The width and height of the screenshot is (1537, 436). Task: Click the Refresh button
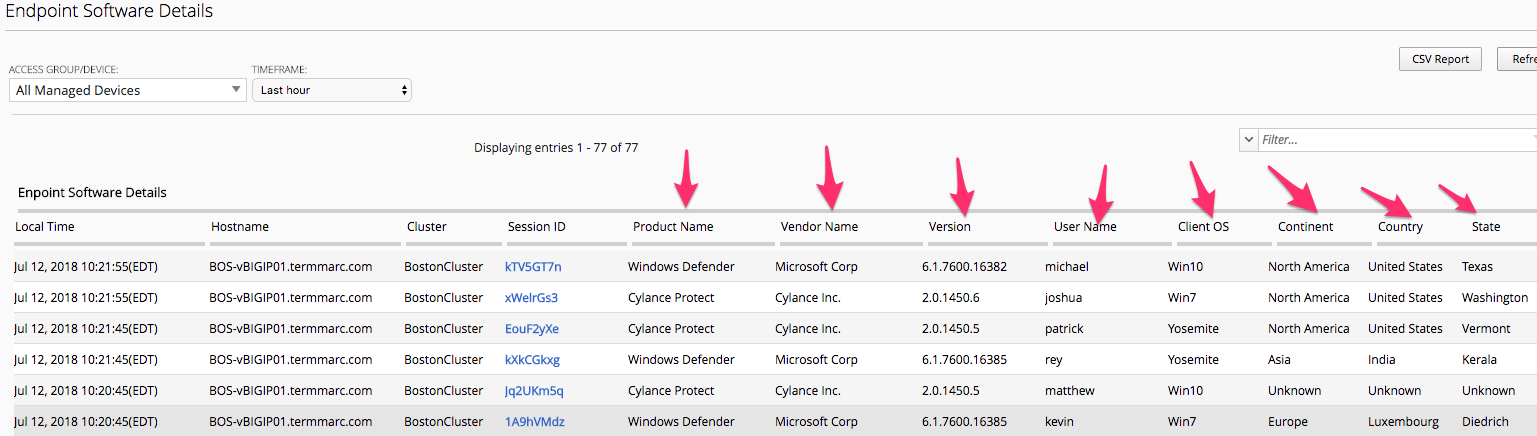tap(1517, 59)
